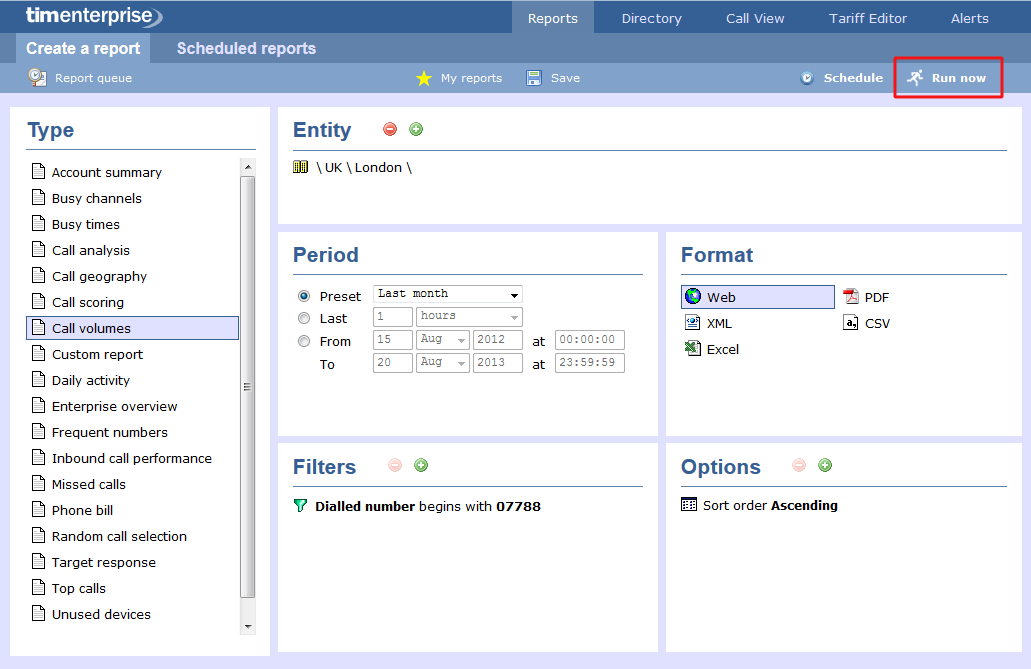
Task: Pick the XML format icon
Action: click(x=693, y=323)
